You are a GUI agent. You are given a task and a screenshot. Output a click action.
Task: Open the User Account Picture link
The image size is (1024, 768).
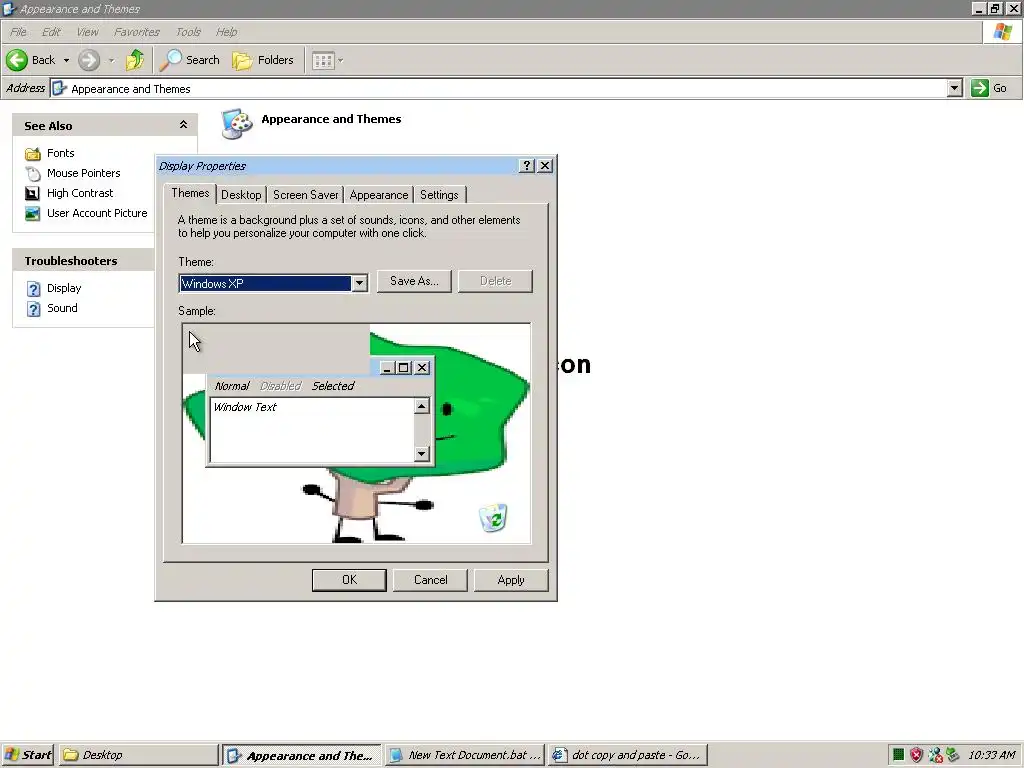click(x=97, y=213)
